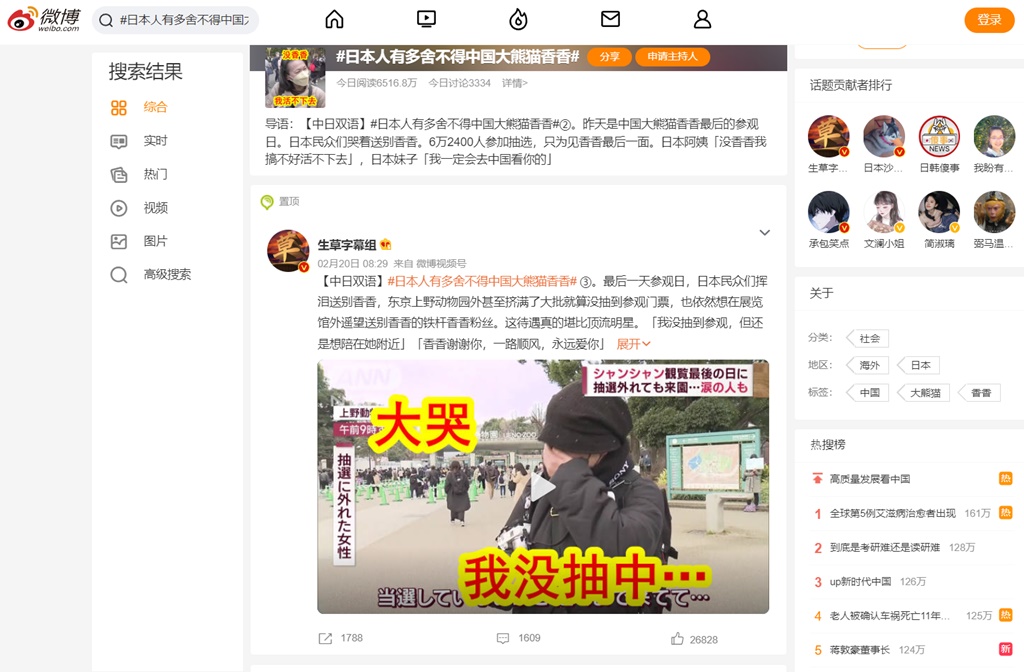Open hot search 全球第5例艾滋病治愈者出现
The height and width of the screenshot is (672, 1024).
tap(892, 513)
